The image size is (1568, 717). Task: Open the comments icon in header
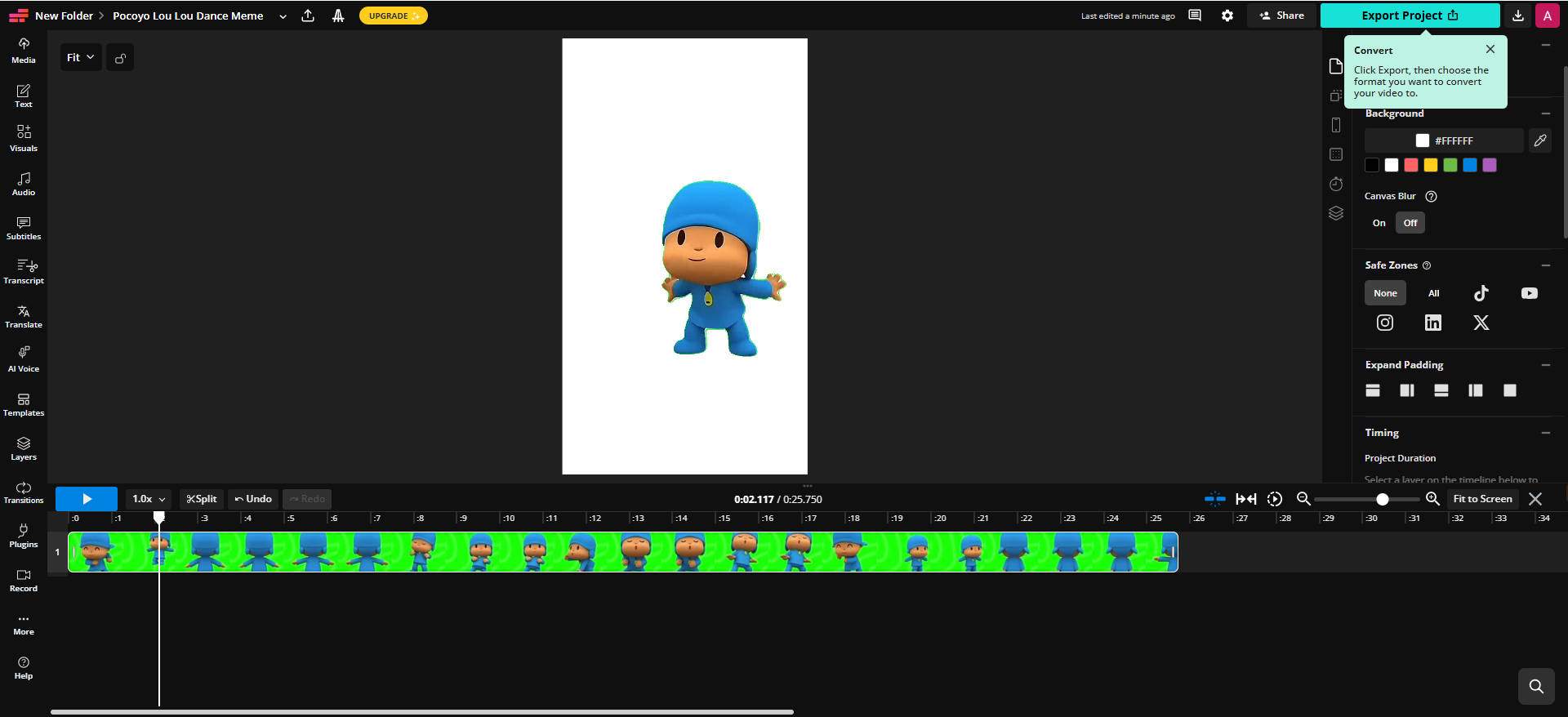click(x=1195, y=16)
